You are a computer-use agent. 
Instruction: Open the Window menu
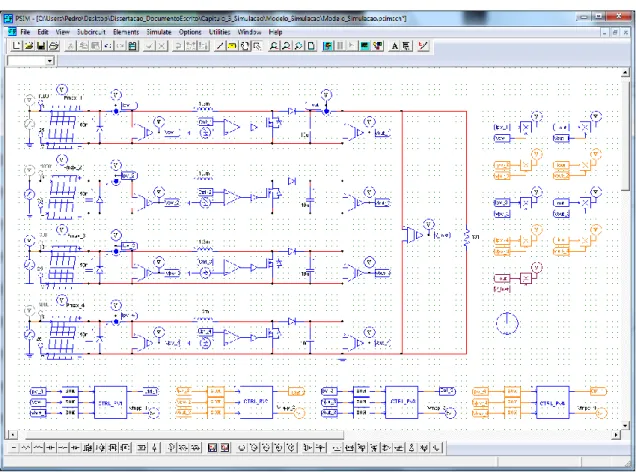[249, 32]
